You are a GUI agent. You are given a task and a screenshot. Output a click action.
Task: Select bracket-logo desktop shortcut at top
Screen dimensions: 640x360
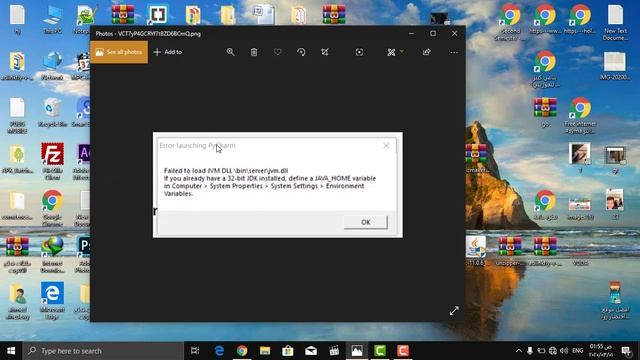tap(158, 15)
